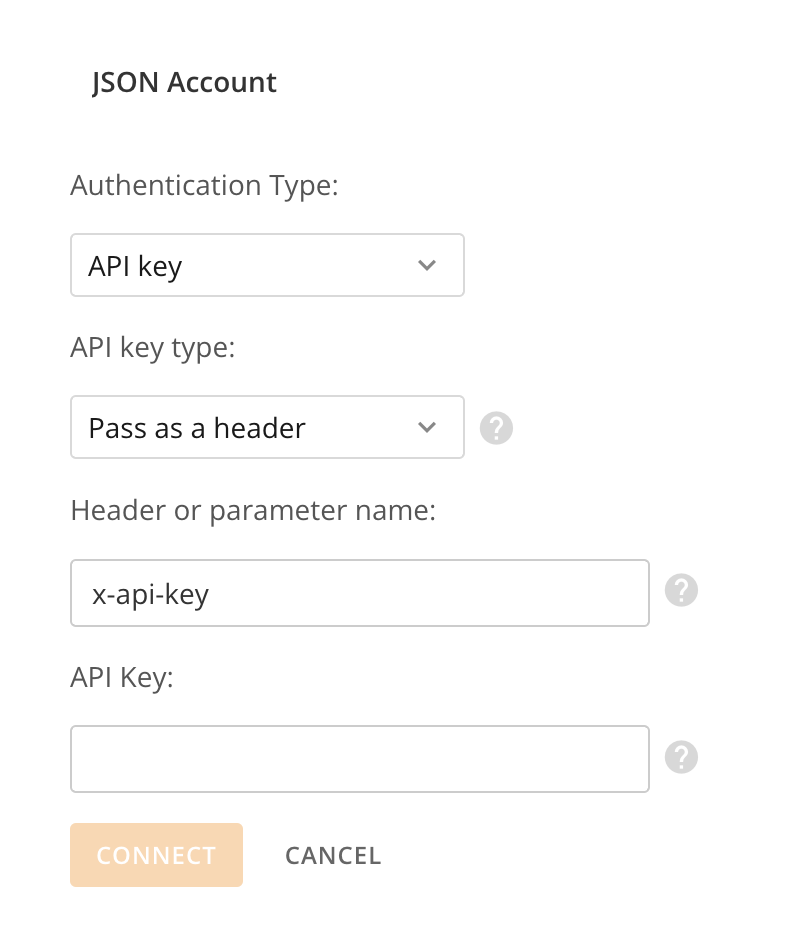This screenshot has height=946, width=806.
Task: Open the help tooltip for API Key field
Action: [681, 756]
